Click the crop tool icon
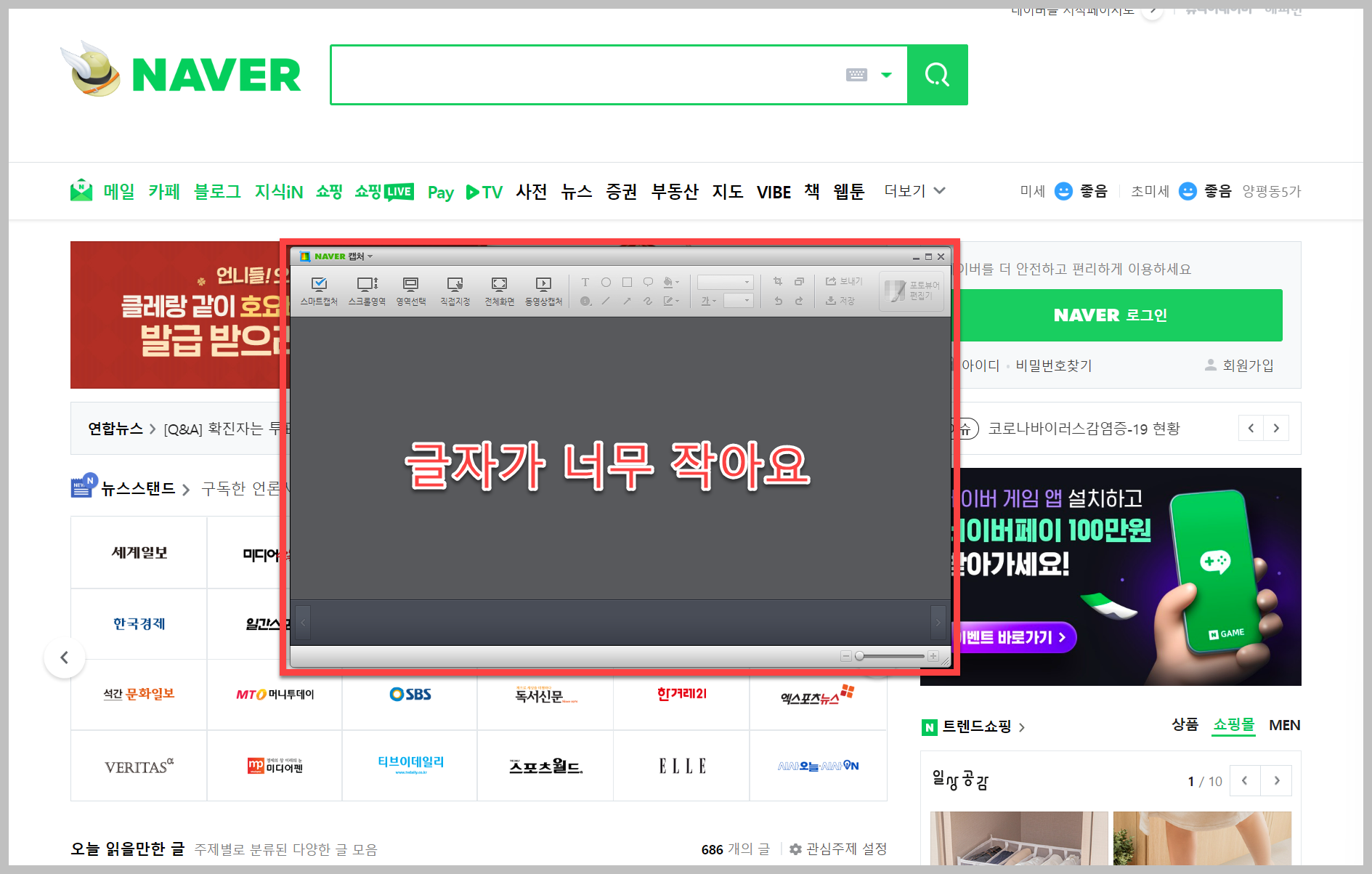Screen dimensions: 1372x874 click(x=778, y=281)
